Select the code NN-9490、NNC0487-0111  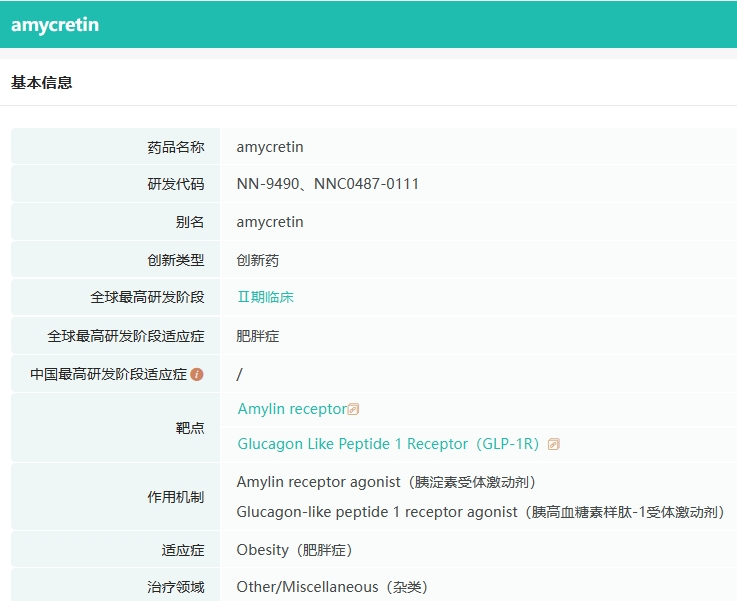click(x=328, y=184)
